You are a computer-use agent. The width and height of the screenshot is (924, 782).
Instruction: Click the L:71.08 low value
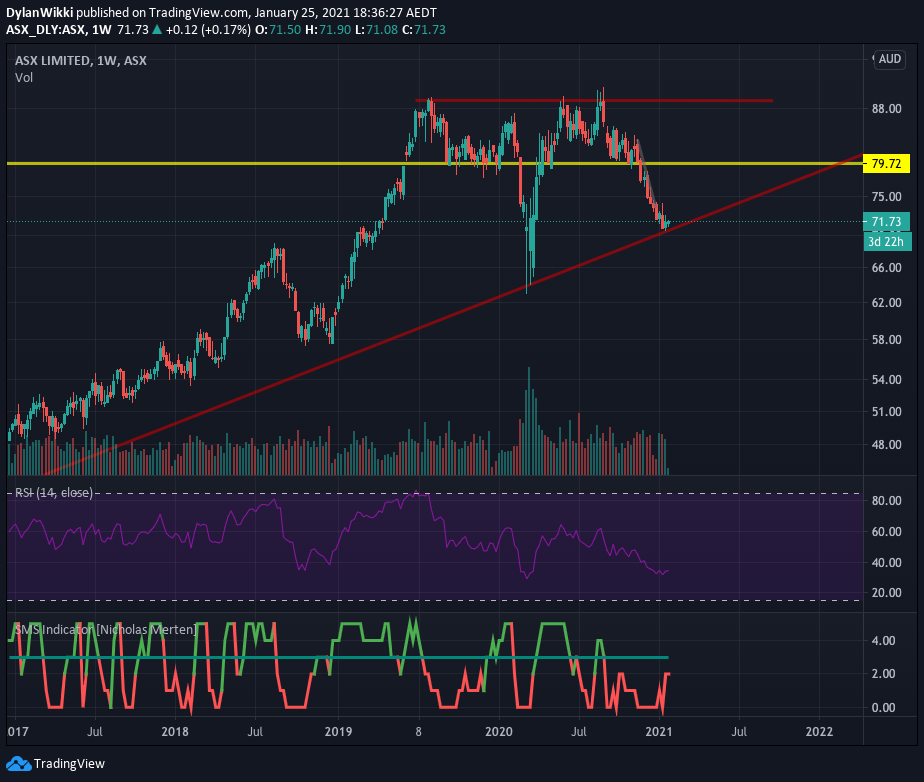pyautogui.click(x=377, y=29)
